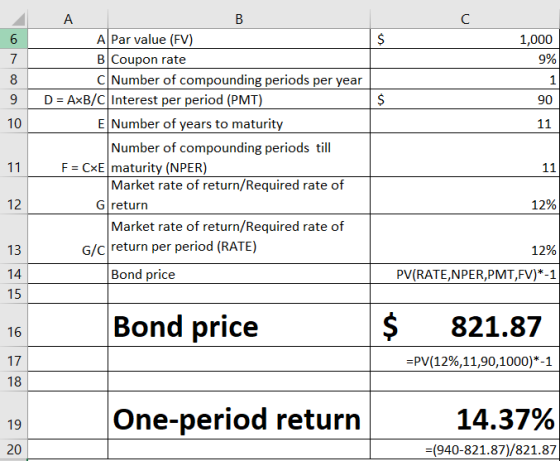The height and width of the screenshot is (461, 560).
Task: Select row 15 header
Action: click(14, 294)
